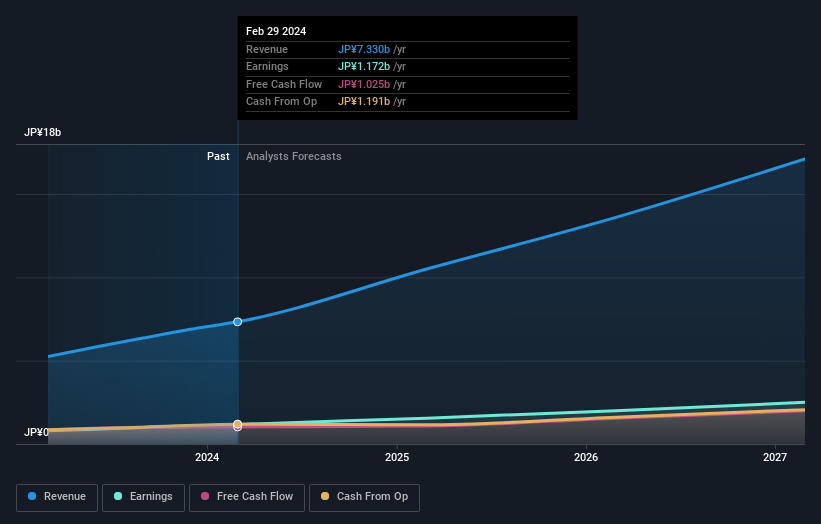Click the JP¥0 y-axis label

pos(36,432)
